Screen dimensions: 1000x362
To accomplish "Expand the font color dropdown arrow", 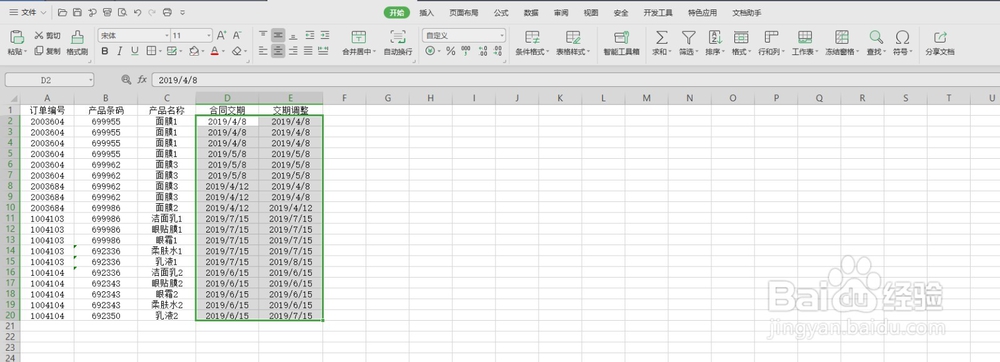I will (x=224, y=51).
